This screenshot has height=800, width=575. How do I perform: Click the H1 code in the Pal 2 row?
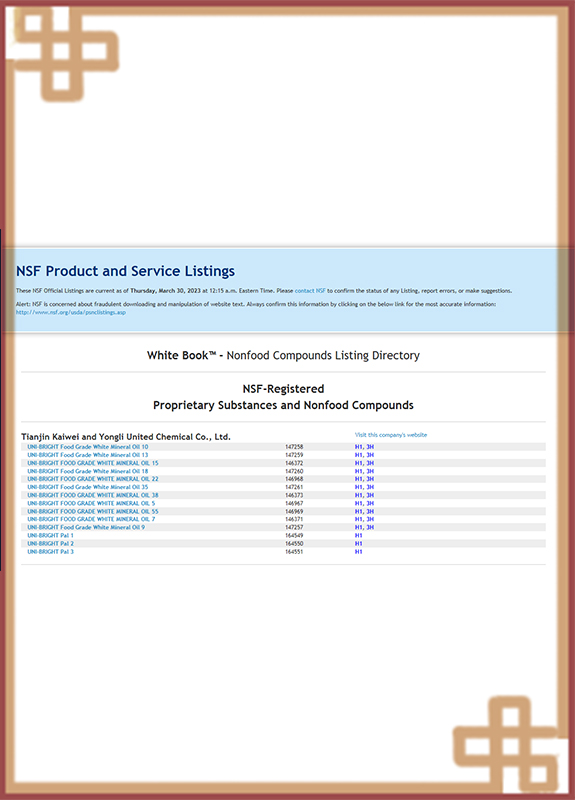pos(359,544)
